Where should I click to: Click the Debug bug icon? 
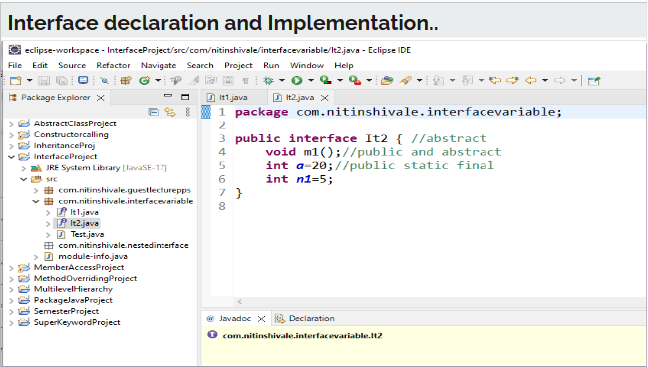click(x=269, y=81)
